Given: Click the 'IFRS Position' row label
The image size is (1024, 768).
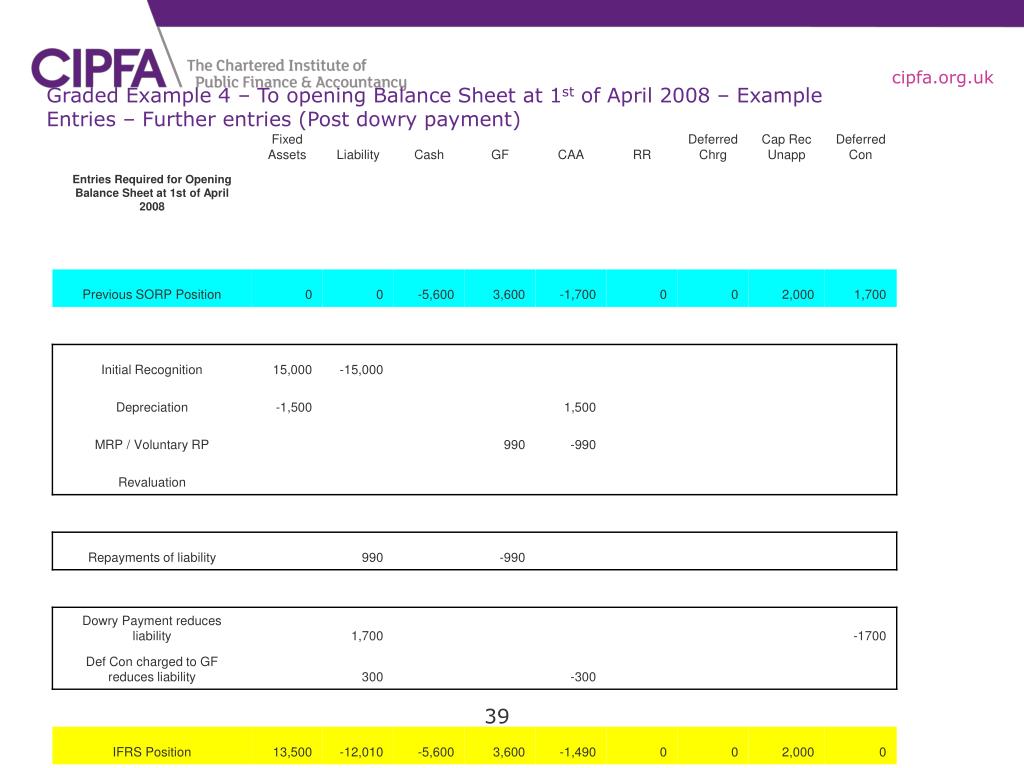Looking at the screenshot, I should tap(152, 752).
